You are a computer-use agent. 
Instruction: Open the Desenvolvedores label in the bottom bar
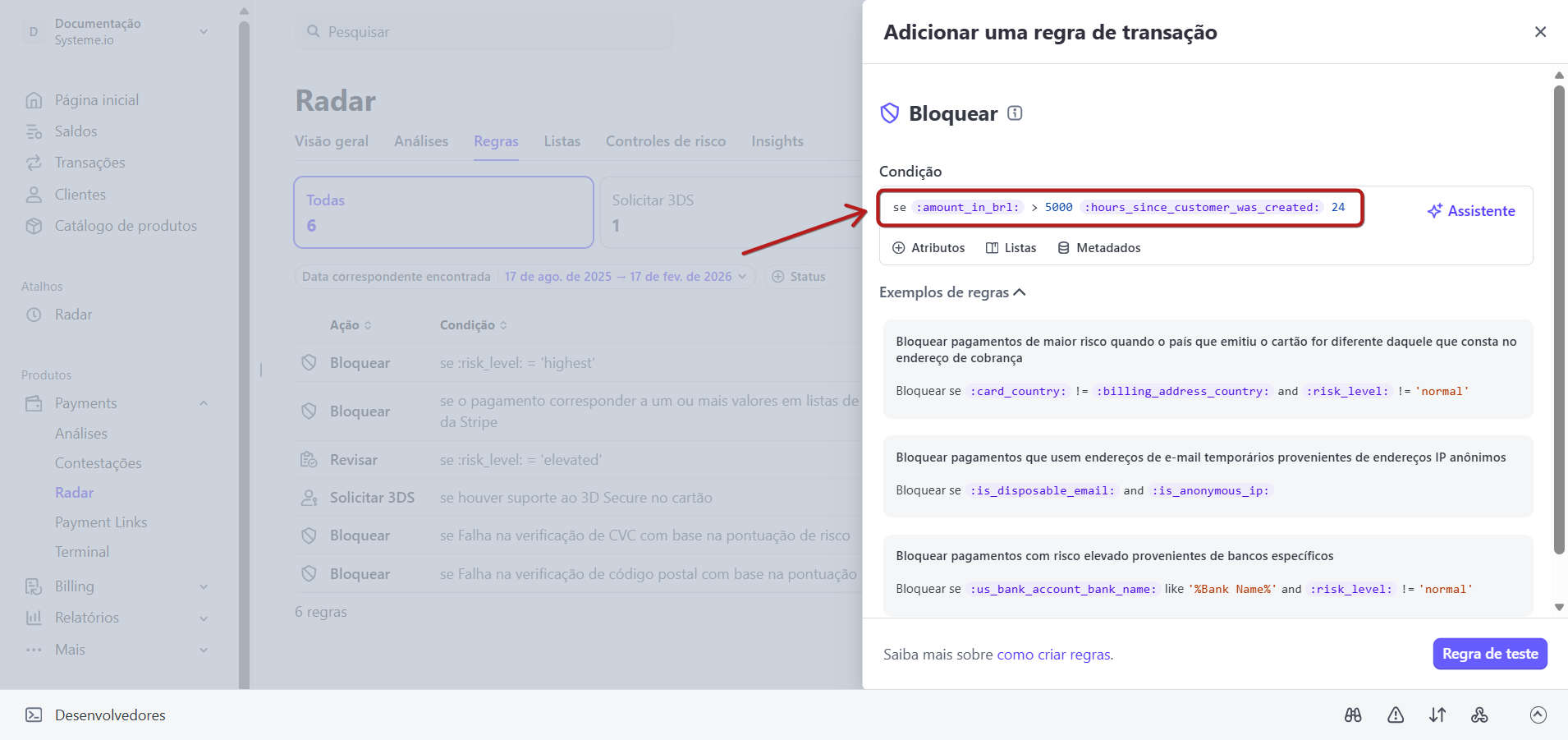tap(110, 715)
